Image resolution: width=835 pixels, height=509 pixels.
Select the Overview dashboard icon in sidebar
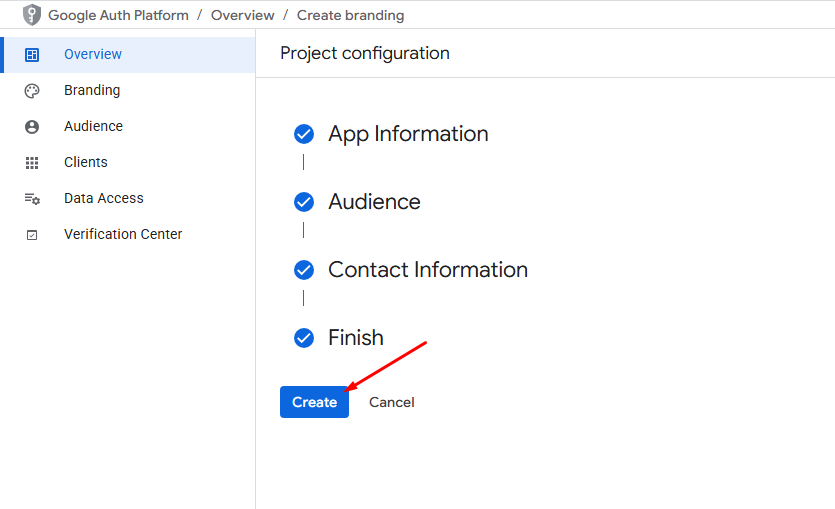tap(32, 54)
